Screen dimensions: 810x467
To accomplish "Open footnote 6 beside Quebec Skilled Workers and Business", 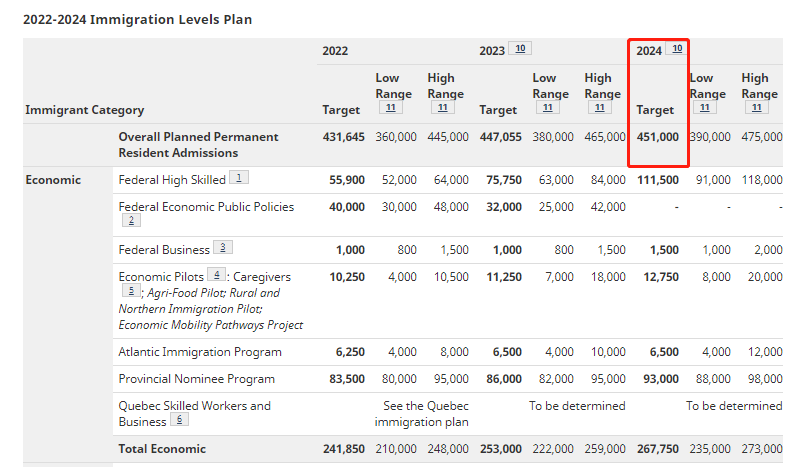I will (179, 420).
